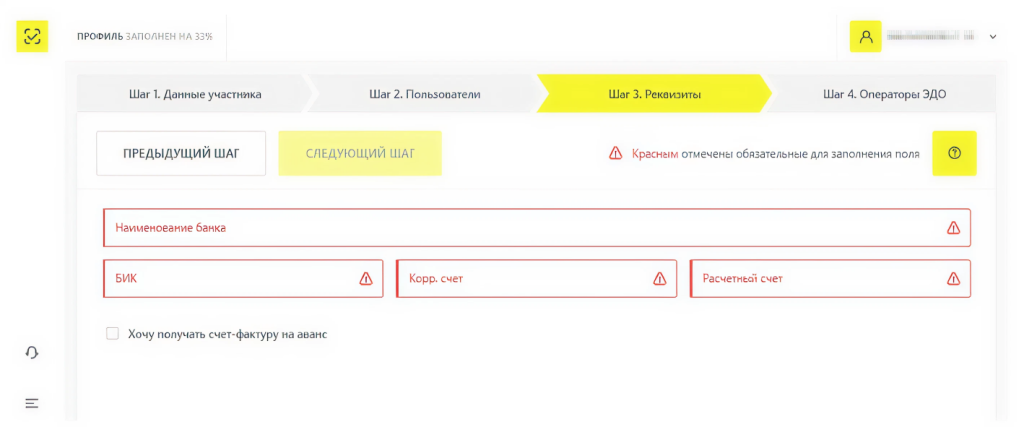Click the yellow app logo icon

coord(32,37)
